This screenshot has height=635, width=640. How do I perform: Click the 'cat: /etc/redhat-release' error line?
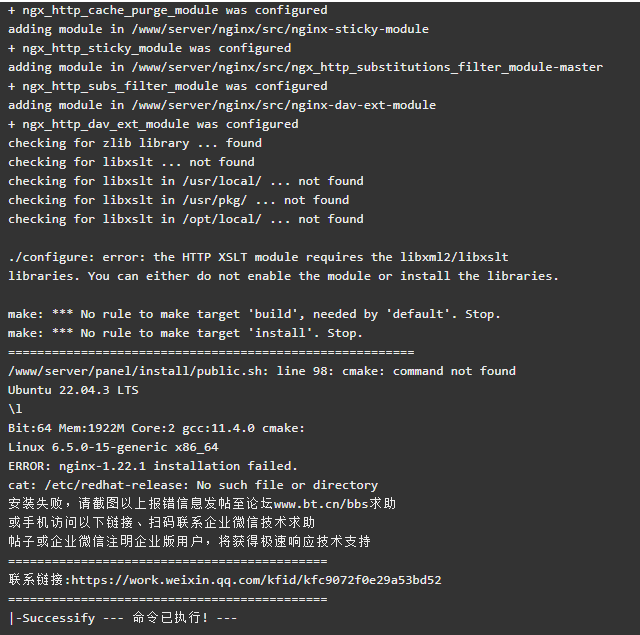(193, 485)
